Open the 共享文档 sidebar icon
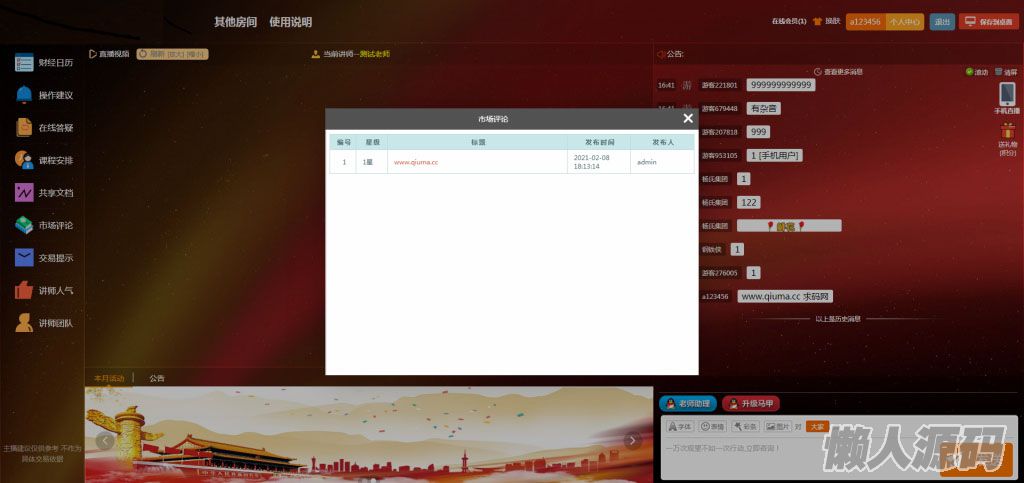Image resolution: width=1024 pixels, height=483 pixels. pos(24,193)
